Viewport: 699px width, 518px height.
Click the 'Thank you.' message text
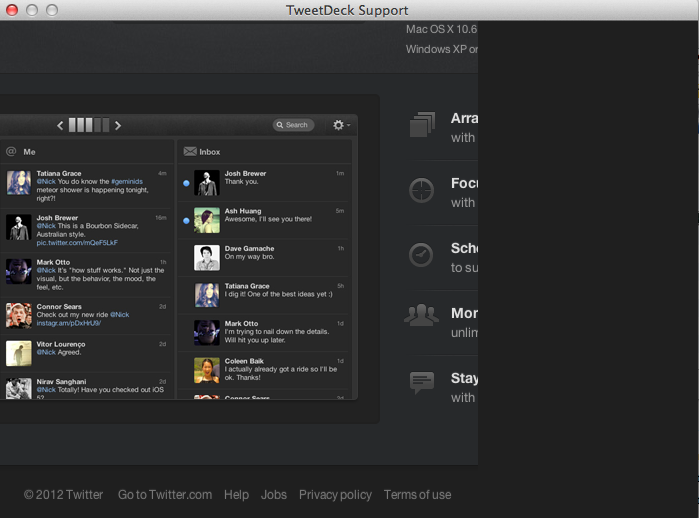tap(242, 181)
